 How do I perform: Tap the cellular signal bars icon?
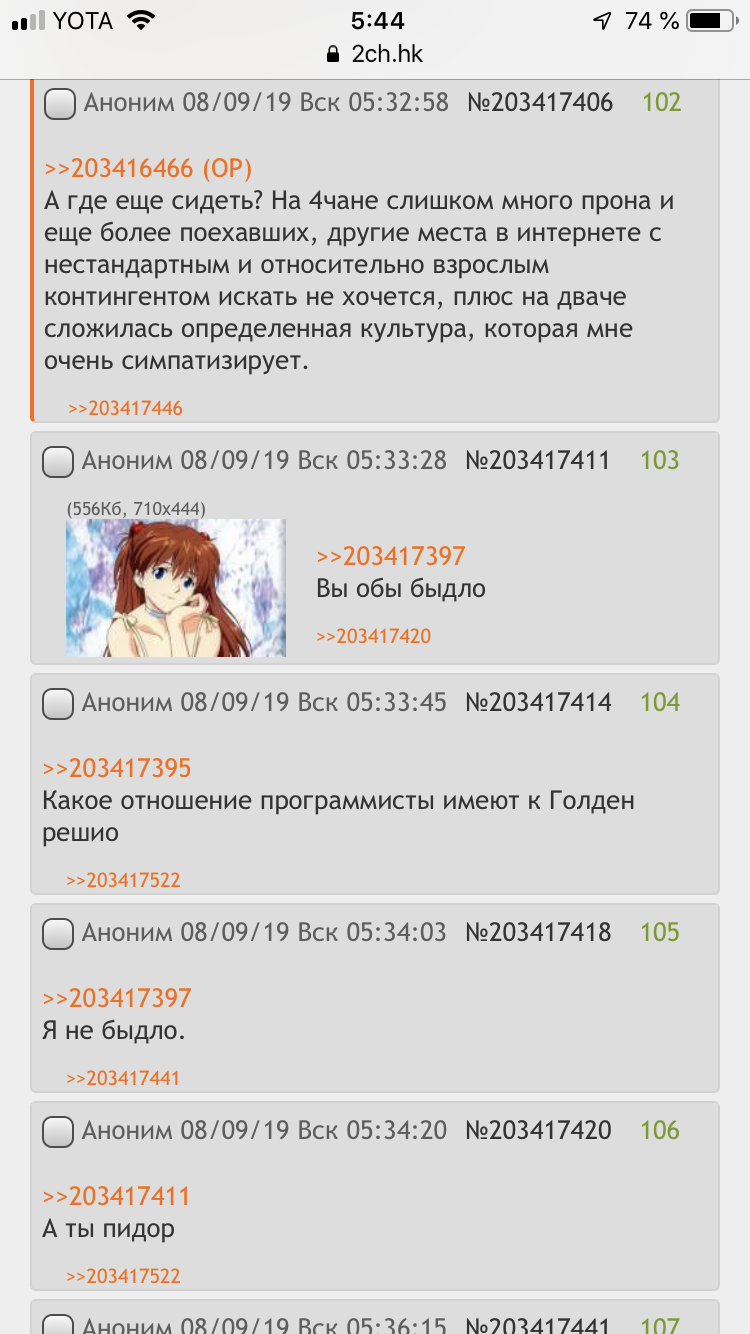click(28, 21)
